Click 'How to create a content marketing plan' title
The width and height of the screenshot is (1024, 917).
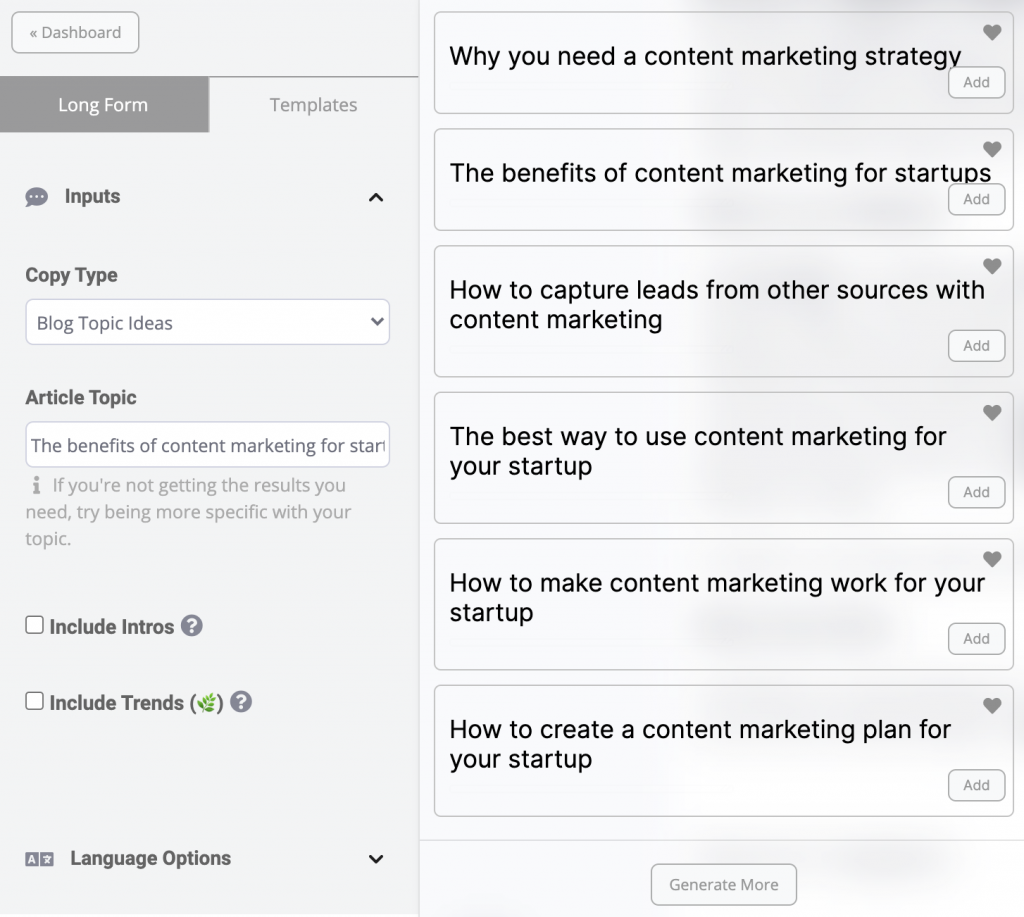click(699, 743)
